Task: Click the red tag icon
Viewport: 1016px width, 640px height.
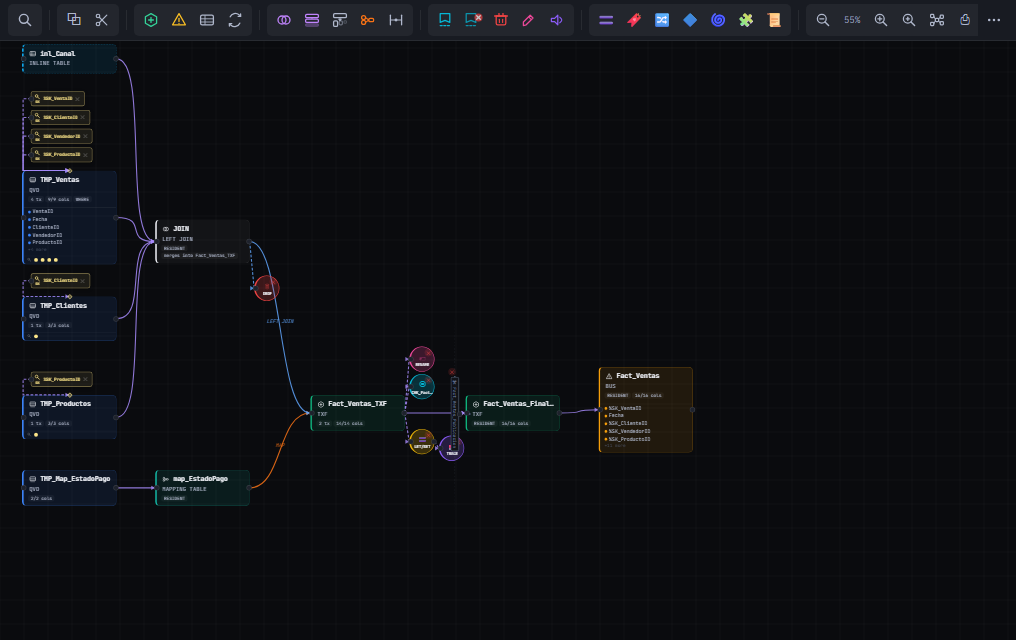Action: pyautogui.click(x=634, y=20)
